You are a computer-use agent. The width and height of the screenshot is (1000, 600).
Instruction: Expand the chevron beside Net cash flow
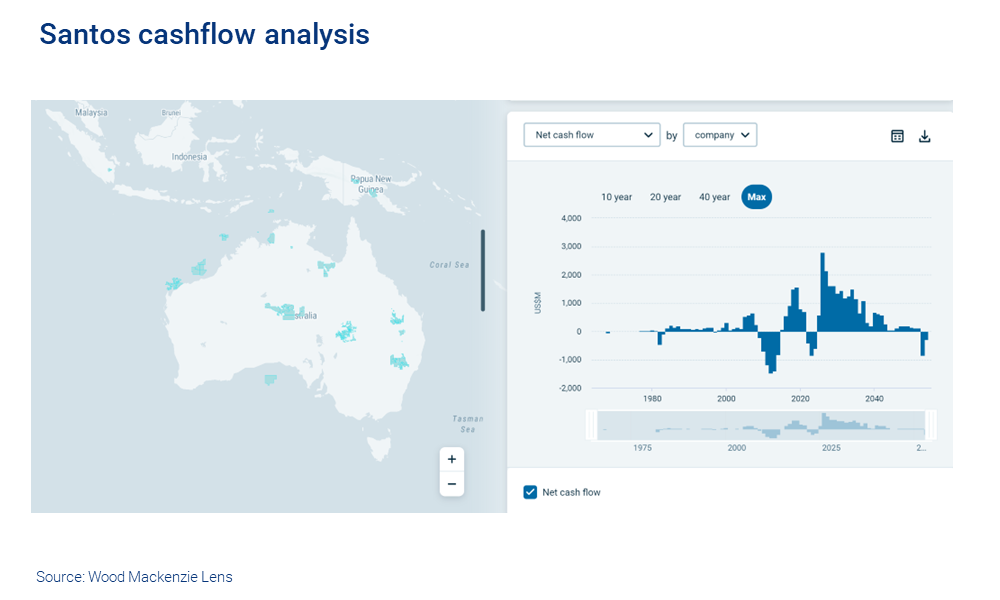coord(648,135)
